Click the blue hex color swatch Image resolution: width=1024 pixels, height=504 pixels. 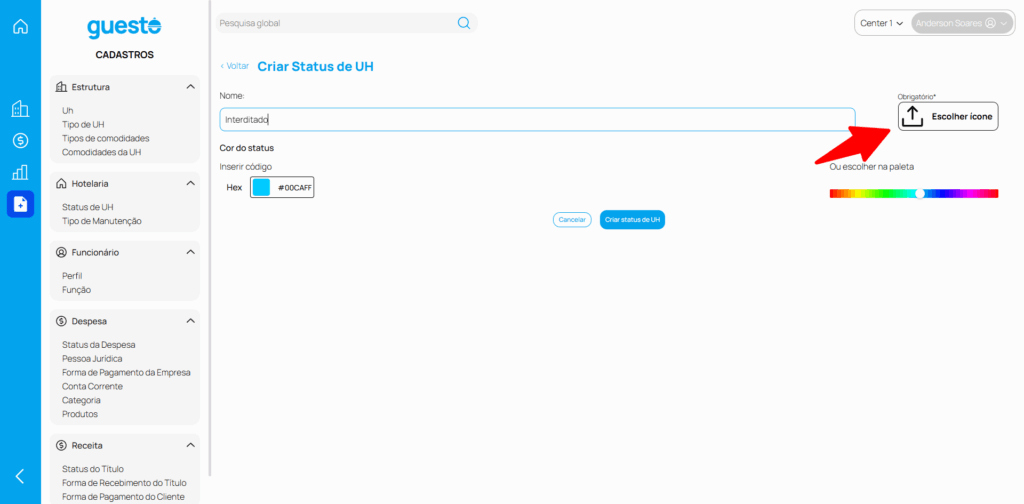[261, 187]
